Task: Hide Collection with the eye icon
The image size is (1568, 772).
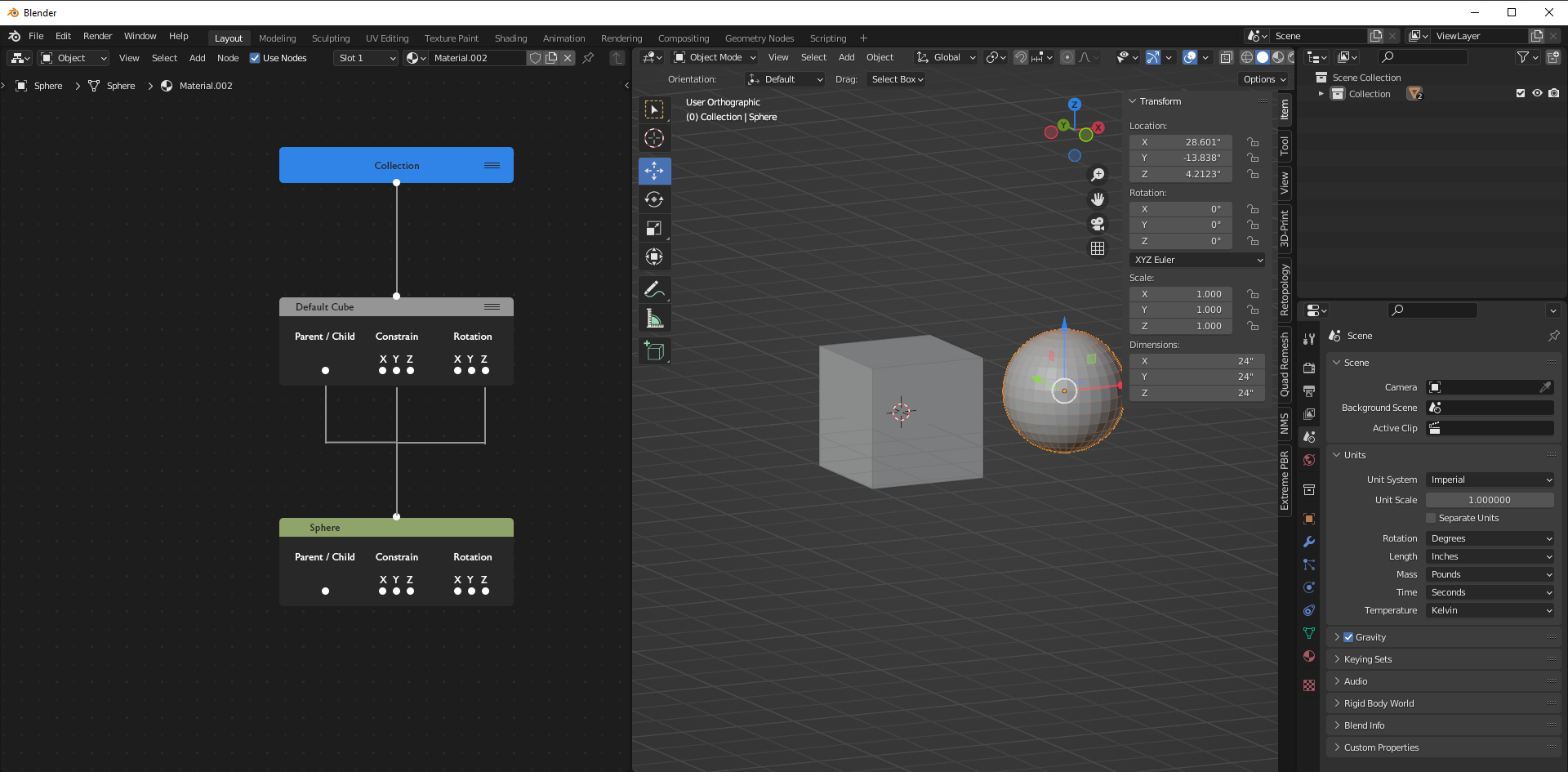Action: pos(1537,94)
